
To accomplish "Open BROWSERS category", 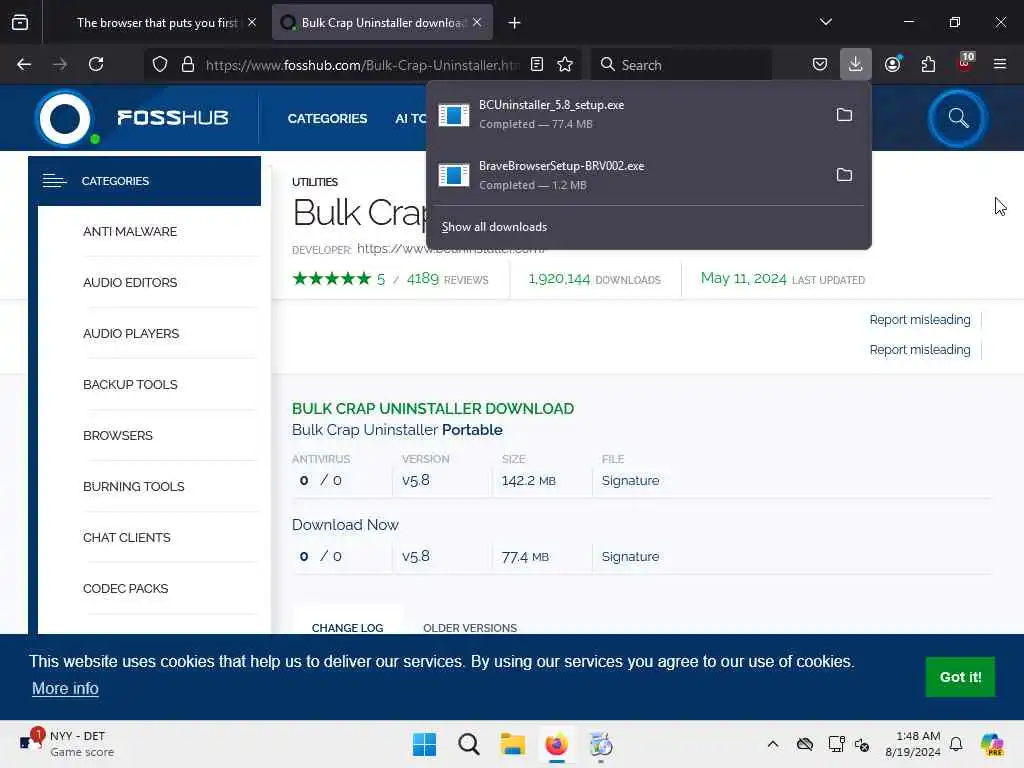I will (118, 436).
